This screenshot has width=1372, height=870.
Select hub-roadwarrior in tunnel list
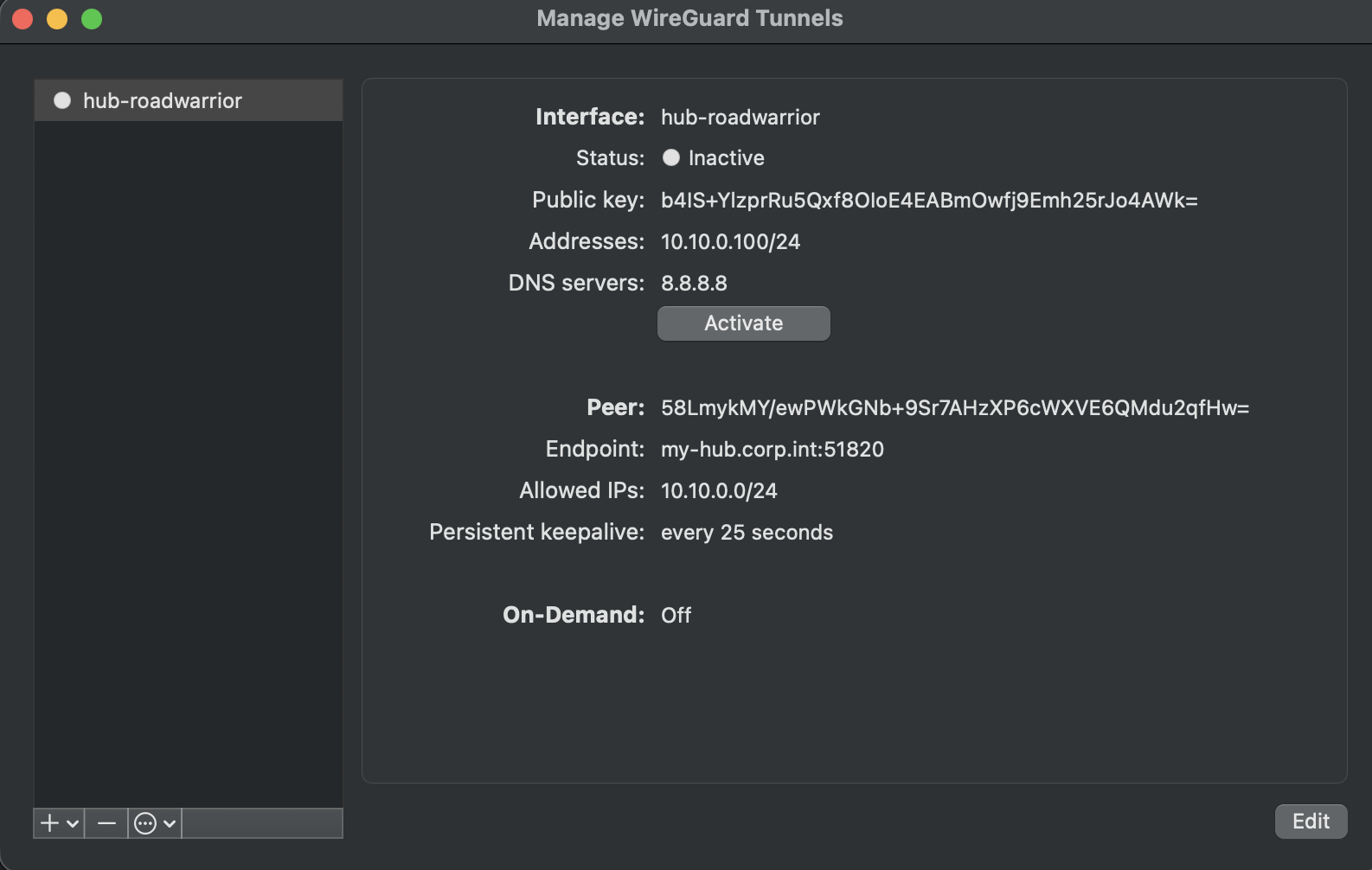pyautogui.click(x=189, y=100)
